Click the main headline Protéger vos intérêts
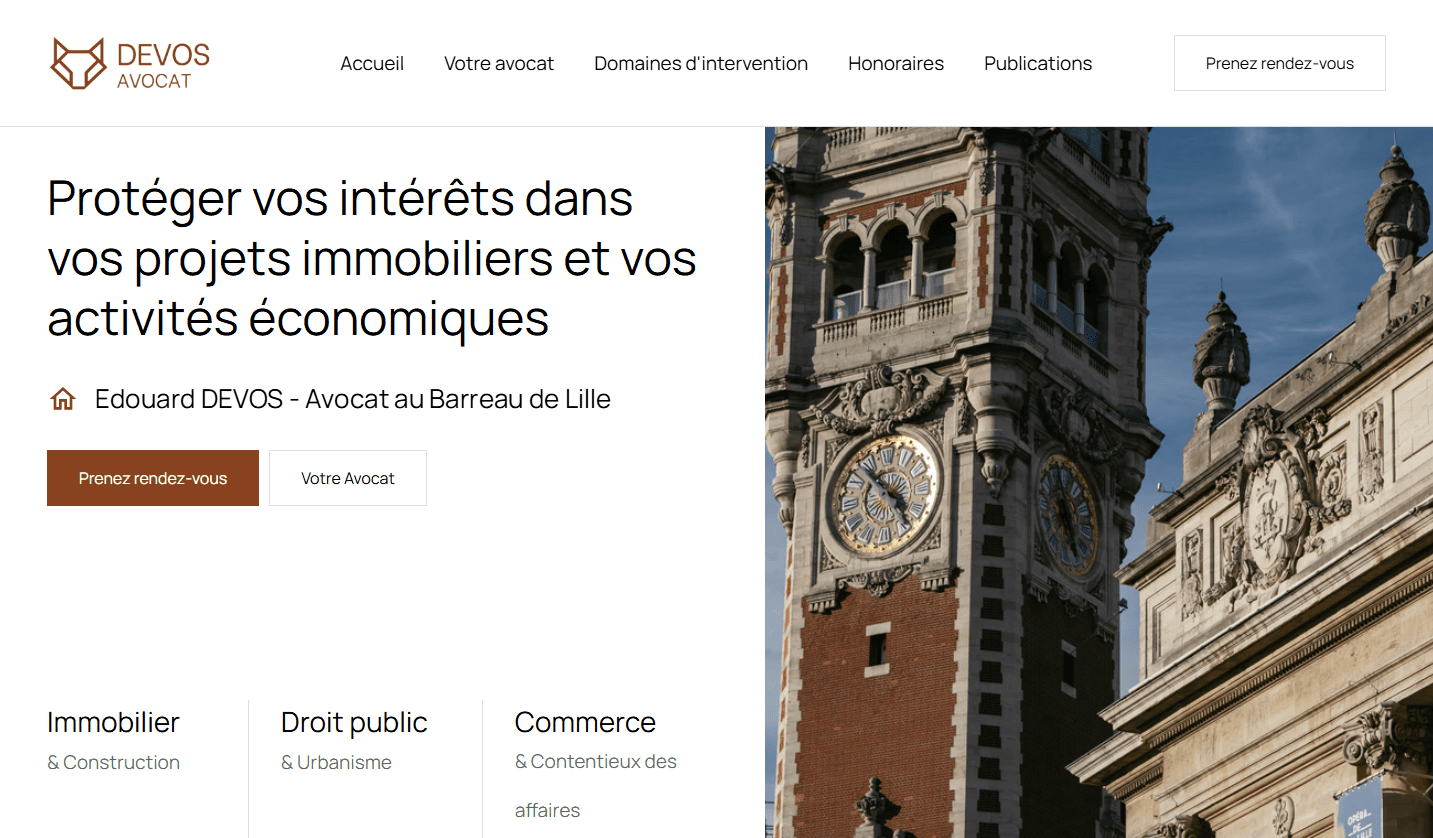 372,258
